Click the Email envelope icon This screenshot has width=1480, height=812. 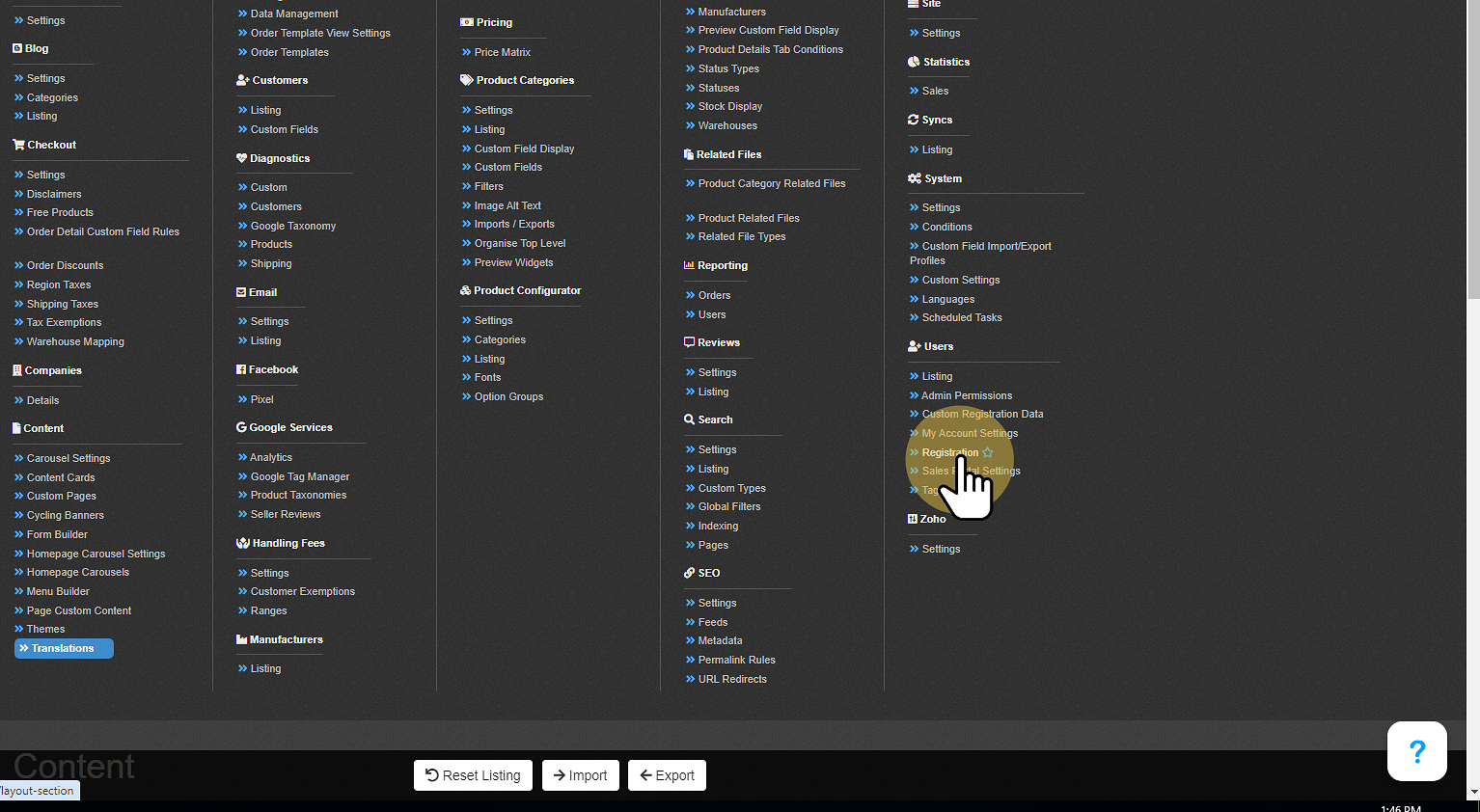(241, 292)
